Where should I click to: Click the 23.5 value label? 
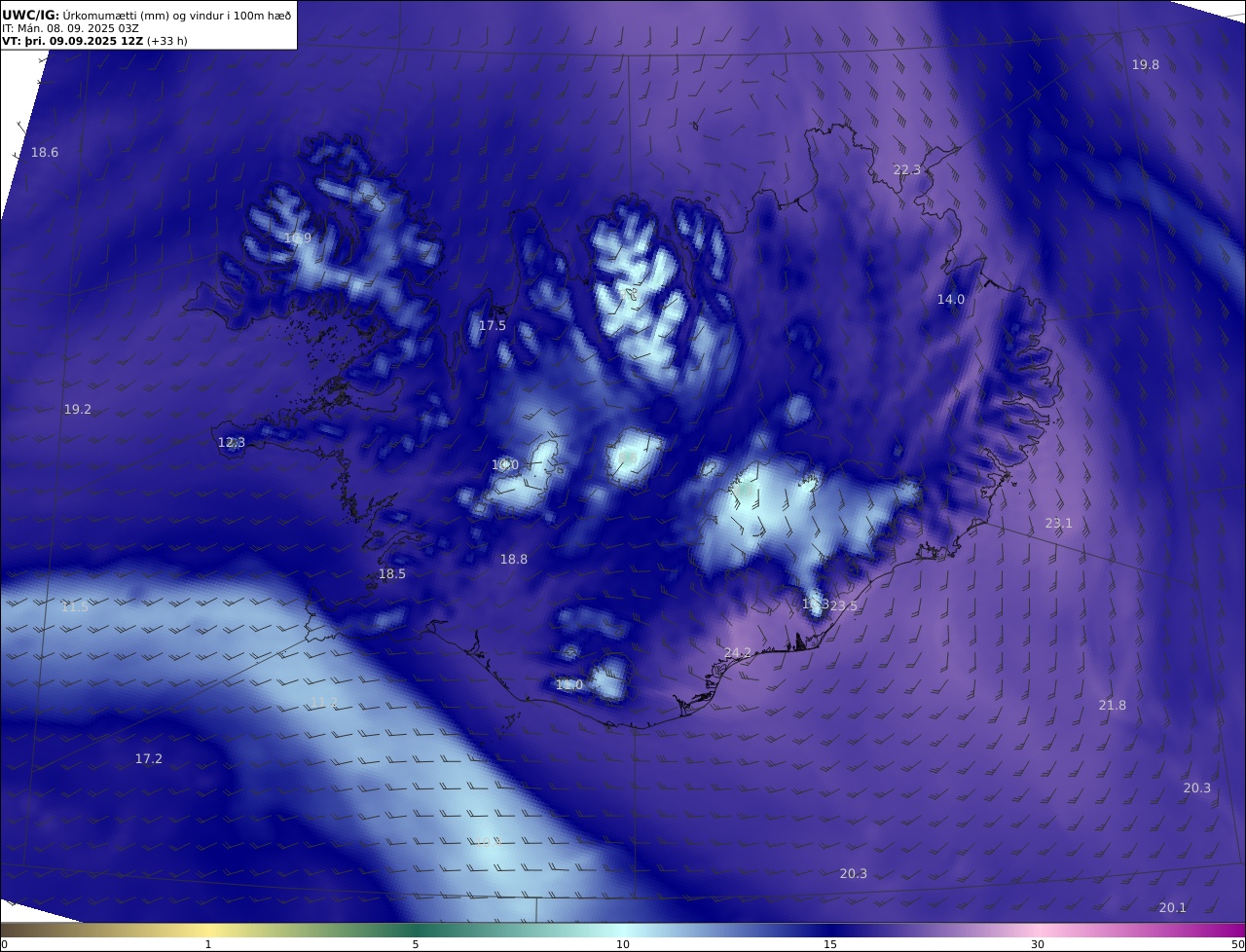[844, 606]
